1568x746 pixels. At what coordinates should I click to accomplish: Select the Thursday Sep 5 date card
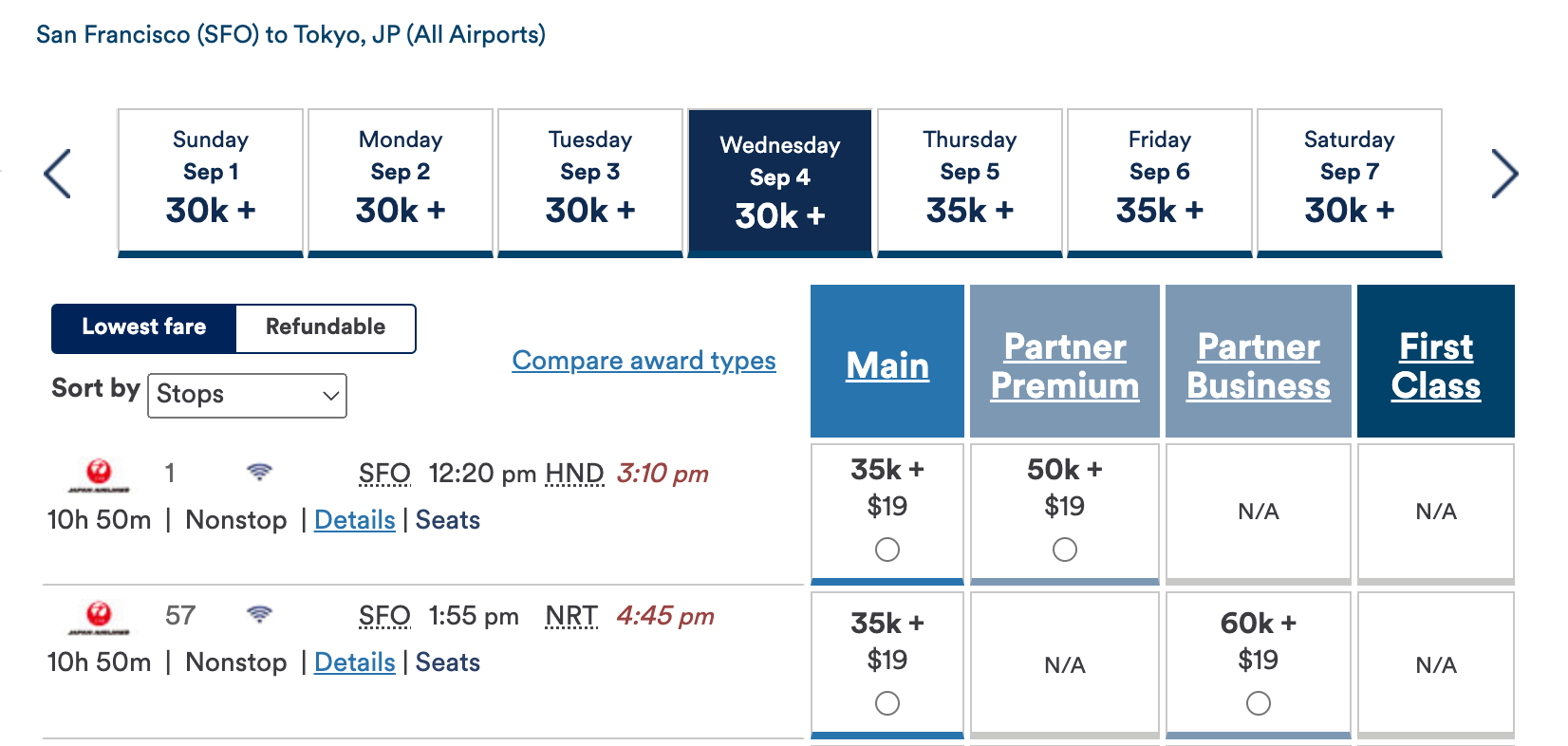(969, 180)
